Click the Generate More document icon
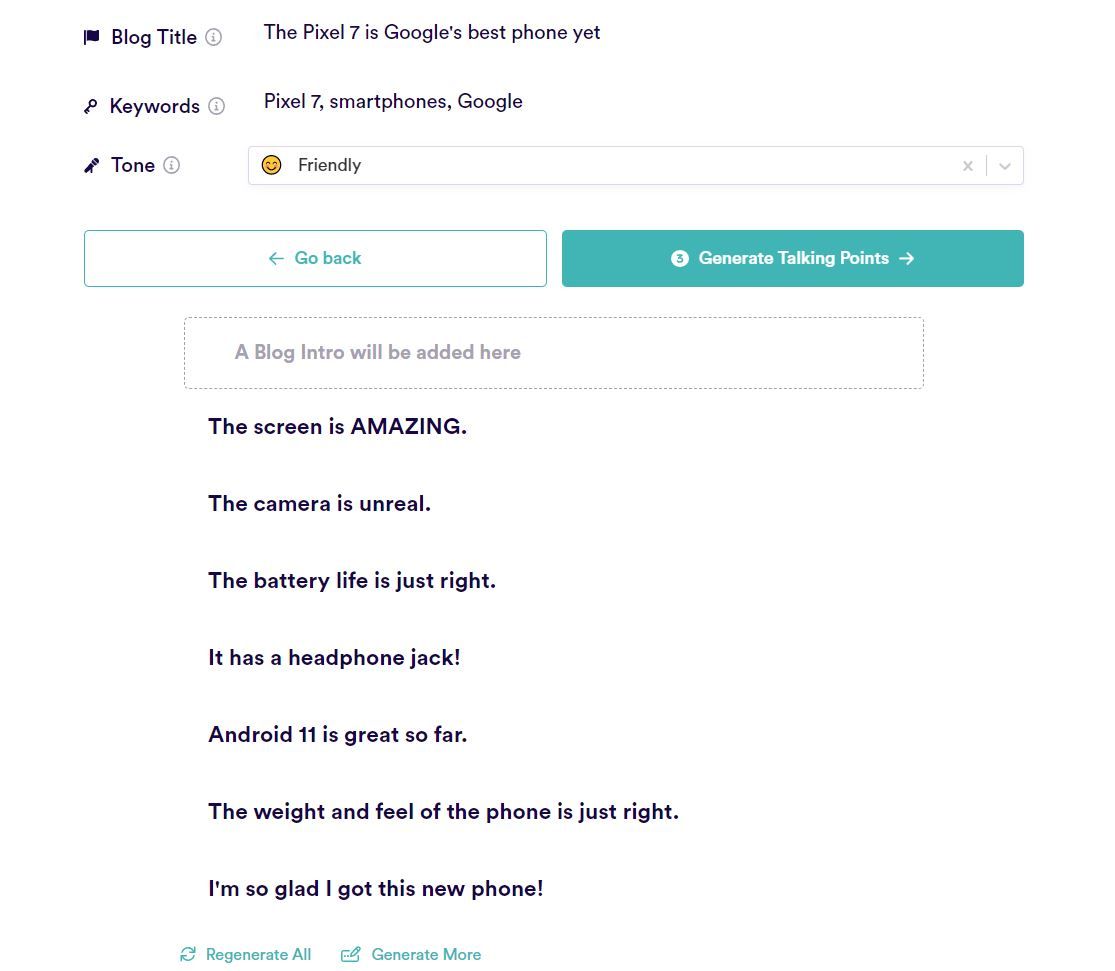The height and width of the screenshot is (971, 1115). [350, 954]
